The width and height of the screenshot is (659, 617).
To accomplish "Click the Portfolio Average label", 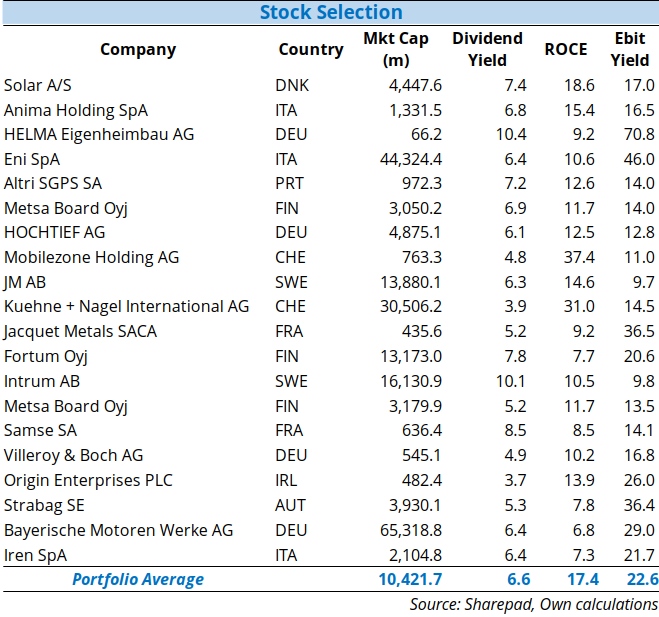I will point(137,579).
